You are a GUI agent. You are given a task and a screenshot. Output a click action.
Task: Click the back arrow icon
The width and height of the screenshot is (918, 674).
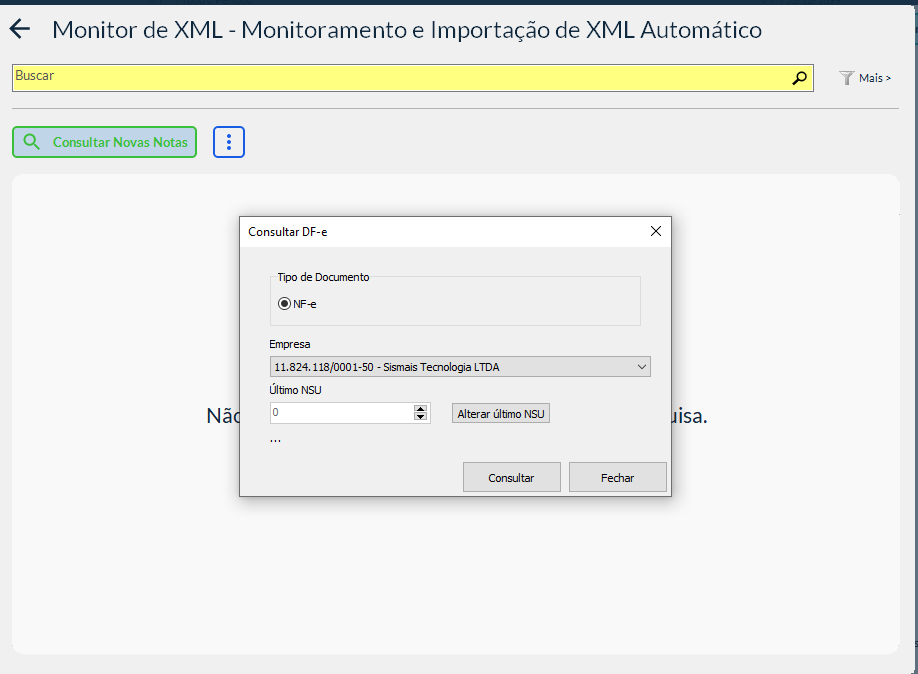click(20, 30)
